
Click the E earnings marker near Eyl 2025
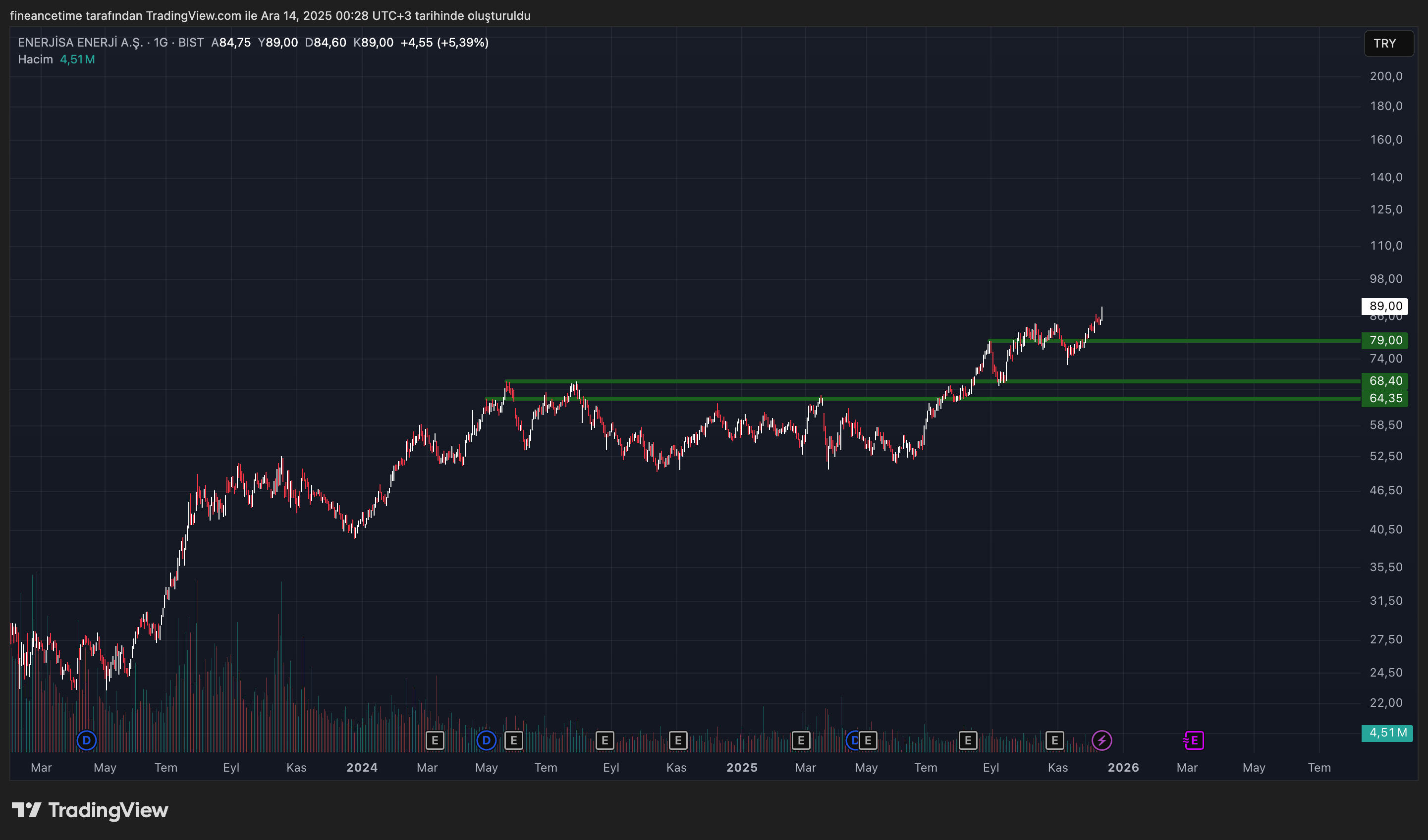(x=967, y=740)
